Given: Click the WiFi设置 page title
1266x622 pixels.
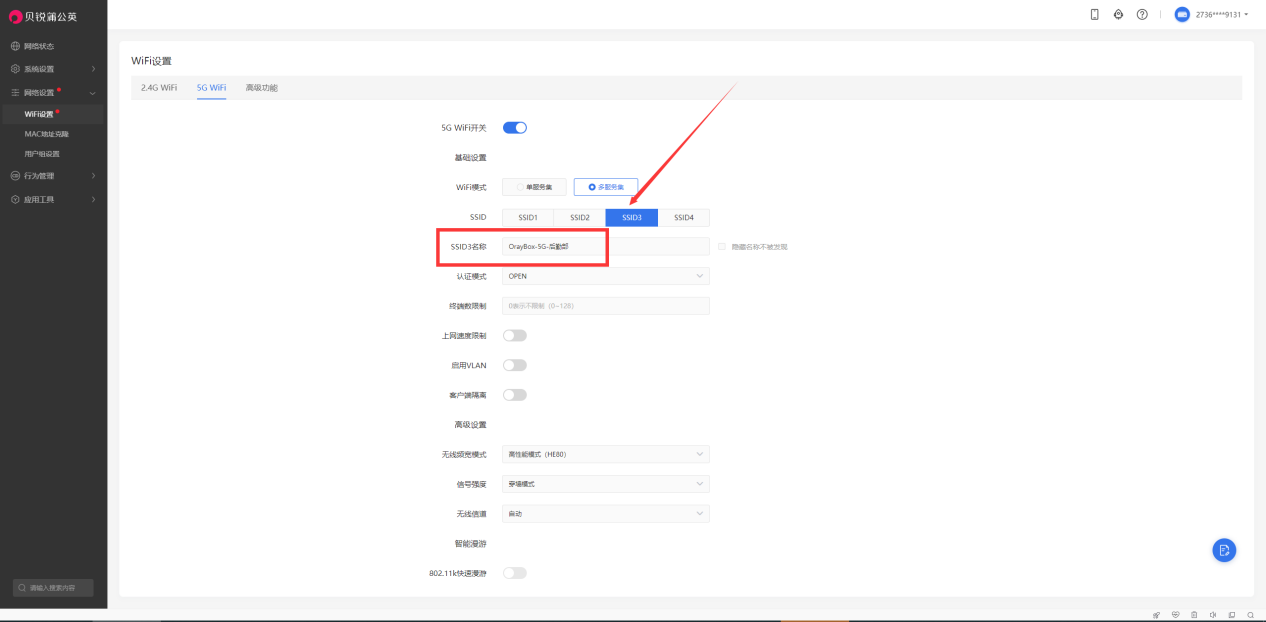Looking at the screenshot, I should pyautogui.click(x=152, y=62).
